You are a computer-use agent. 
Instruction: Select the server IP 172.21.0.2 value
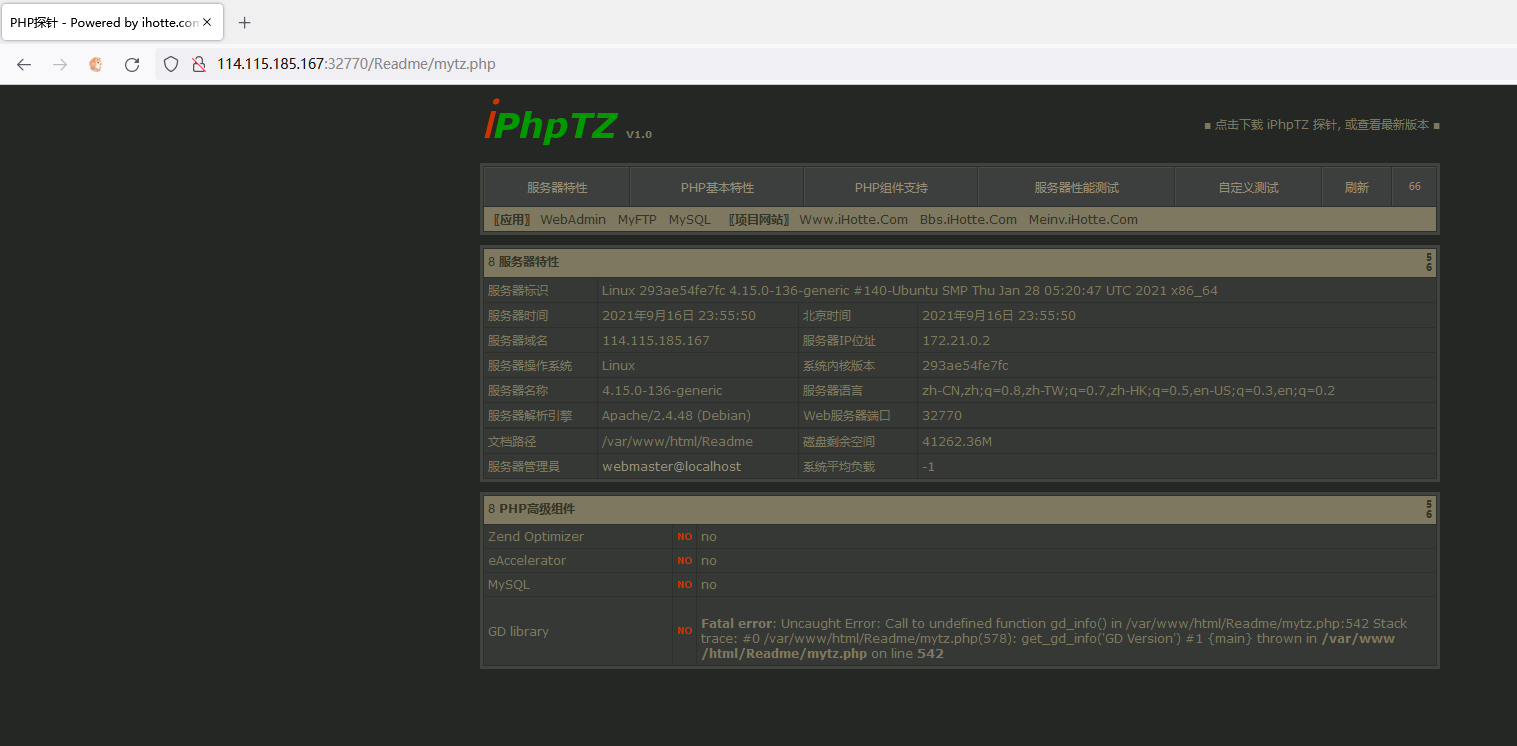tap(956, 340)
